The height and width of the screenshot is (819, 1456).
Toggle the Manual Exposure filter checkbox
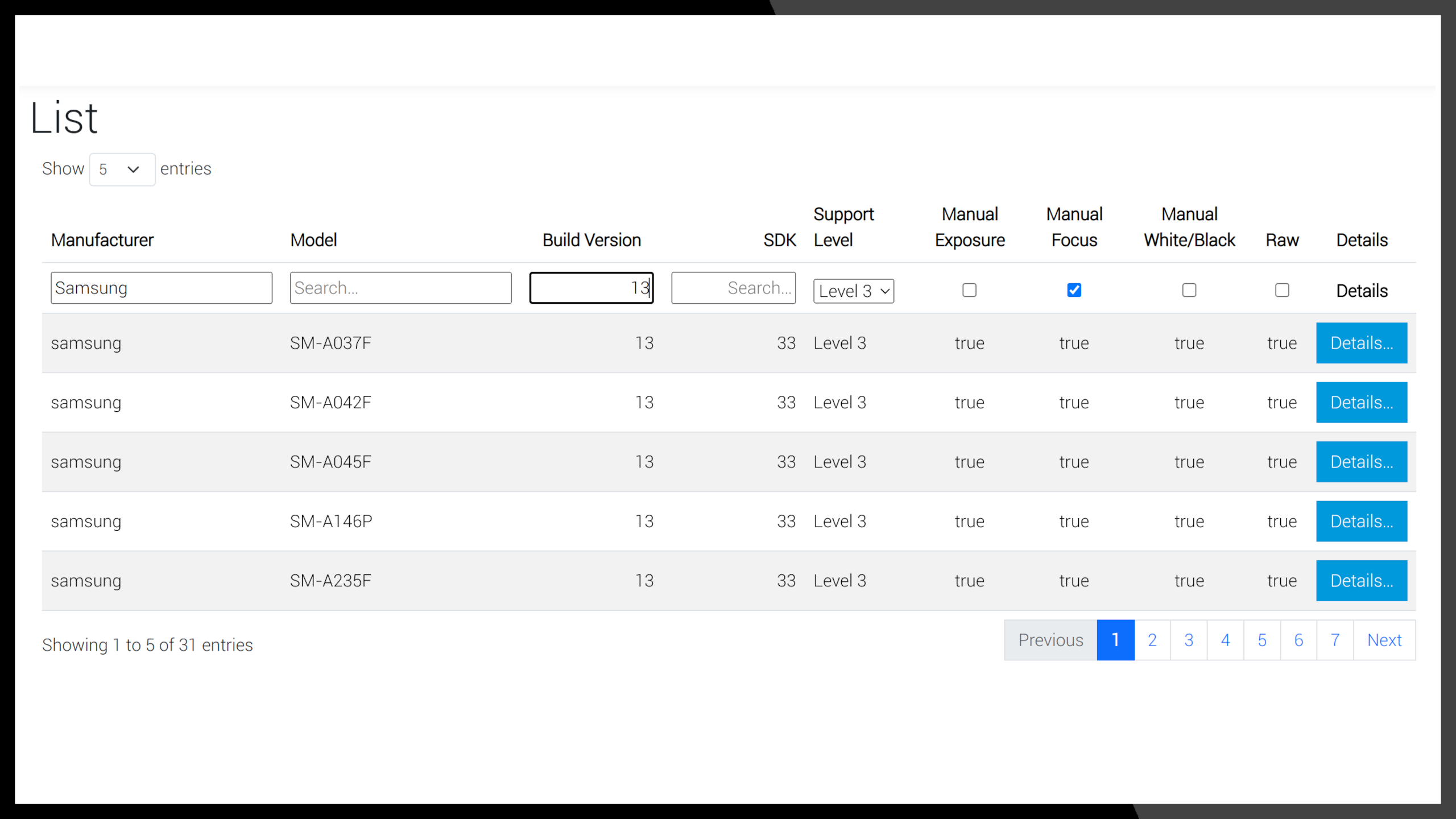(969, 290)
